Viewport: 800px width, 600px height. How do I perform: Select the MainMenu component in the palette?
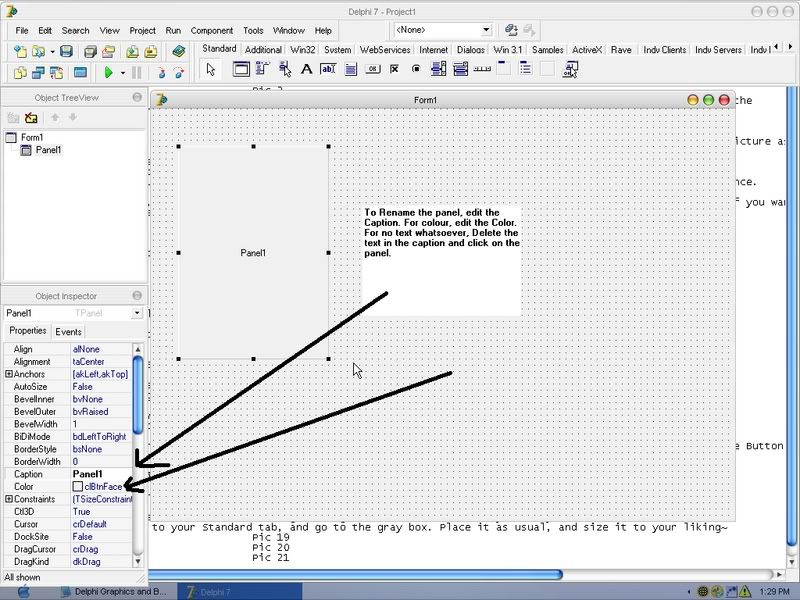point(263,69)
